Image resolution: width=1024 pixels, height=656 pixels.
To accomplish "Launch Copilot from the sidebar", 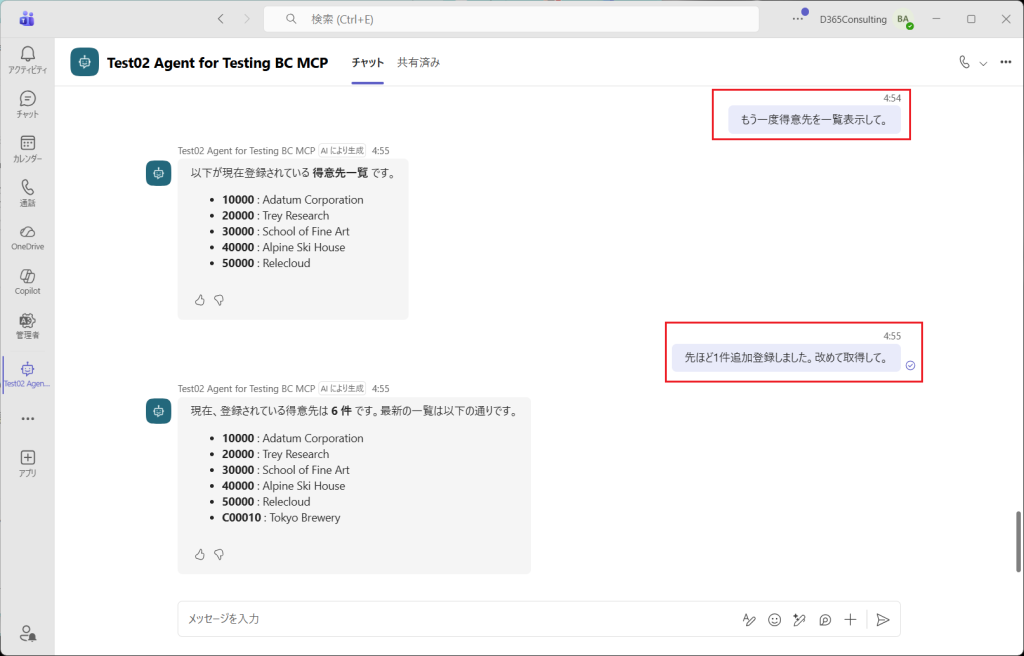I will pyautogui.click(x=28, y=280).
